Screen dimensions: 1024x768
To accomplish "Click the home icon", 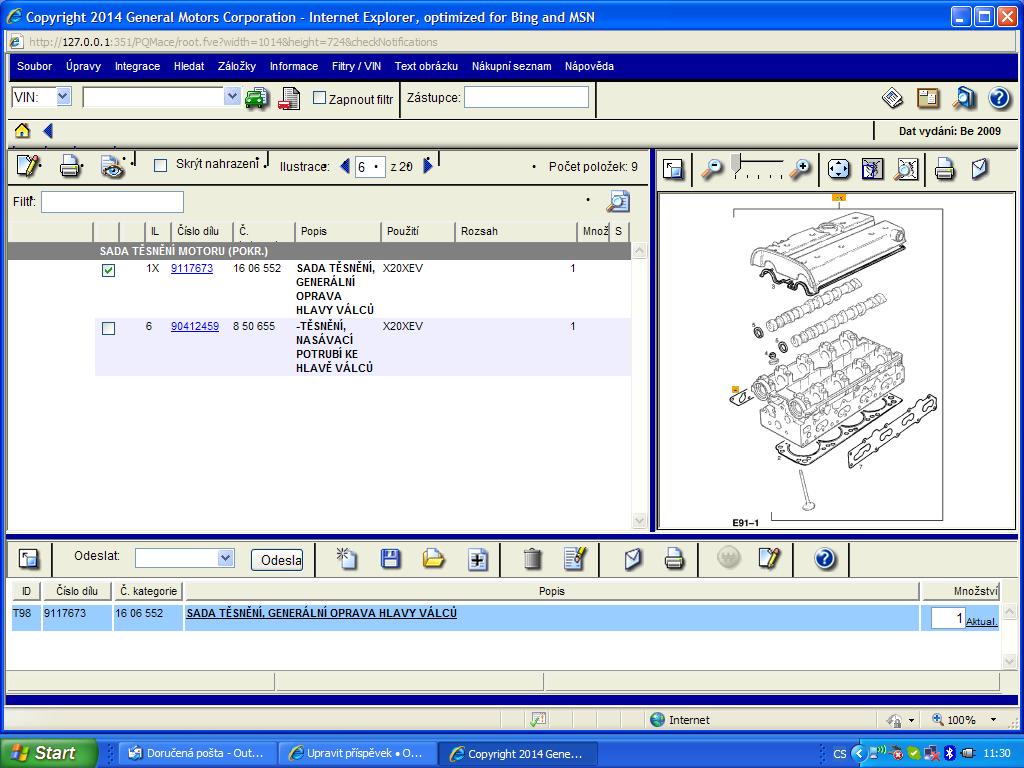I will click(22, 131).
